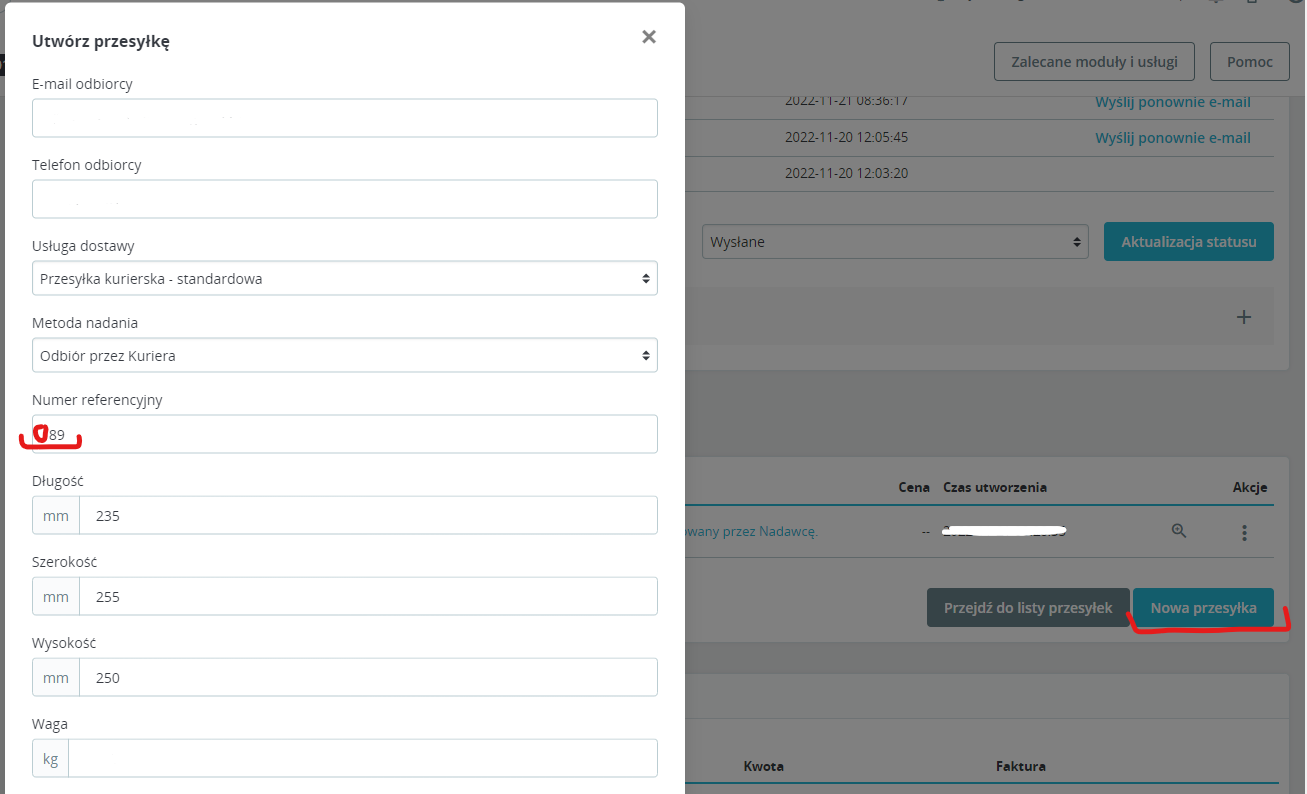1307x794 pixels.
Task: Resend e-mail for 2022-11-21 08:36:17 entry
Action: (1173, 101)
